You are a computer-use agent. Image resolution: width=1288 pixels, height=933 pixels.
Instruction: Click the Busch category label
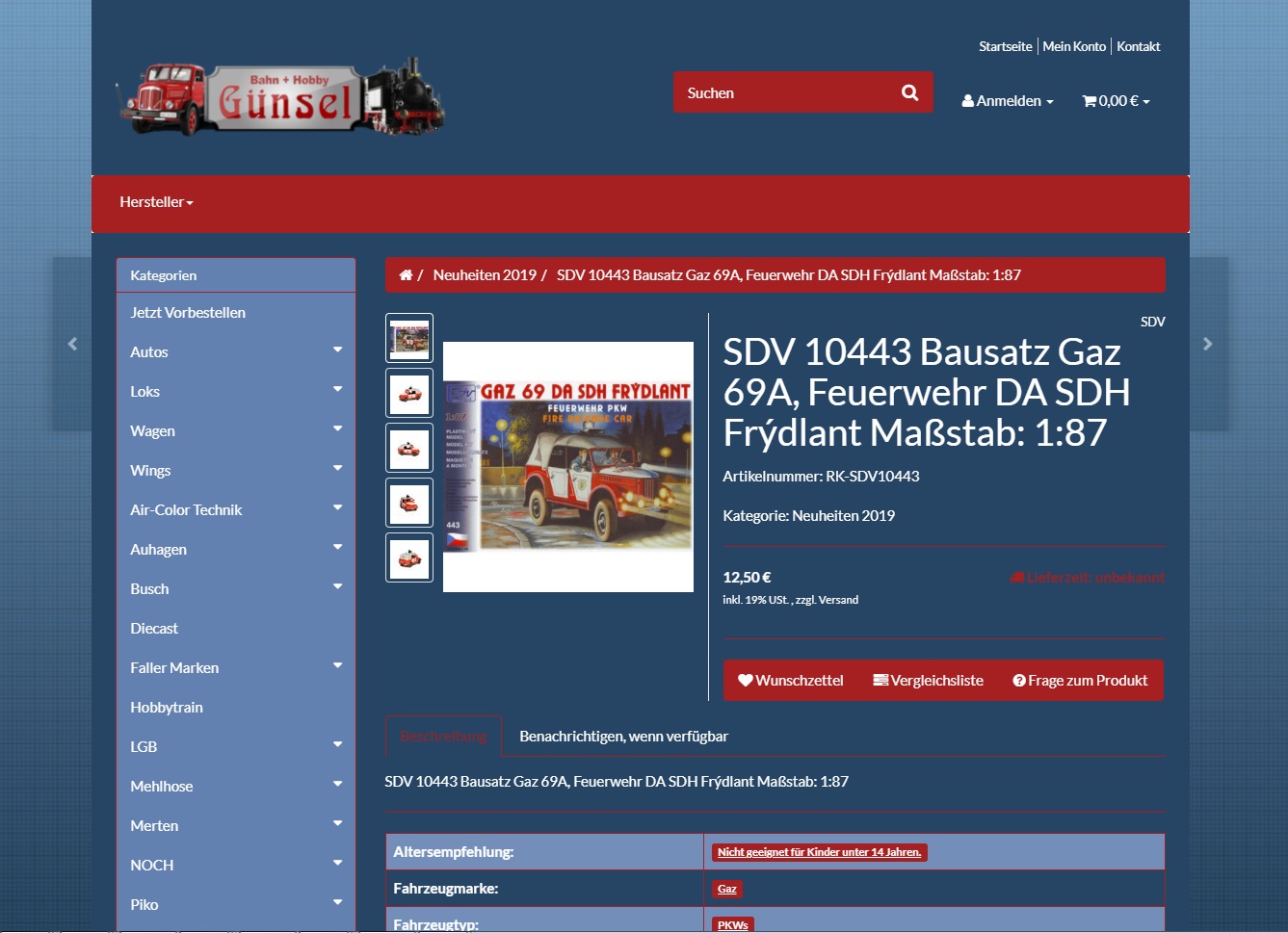(x=149, y=589)
